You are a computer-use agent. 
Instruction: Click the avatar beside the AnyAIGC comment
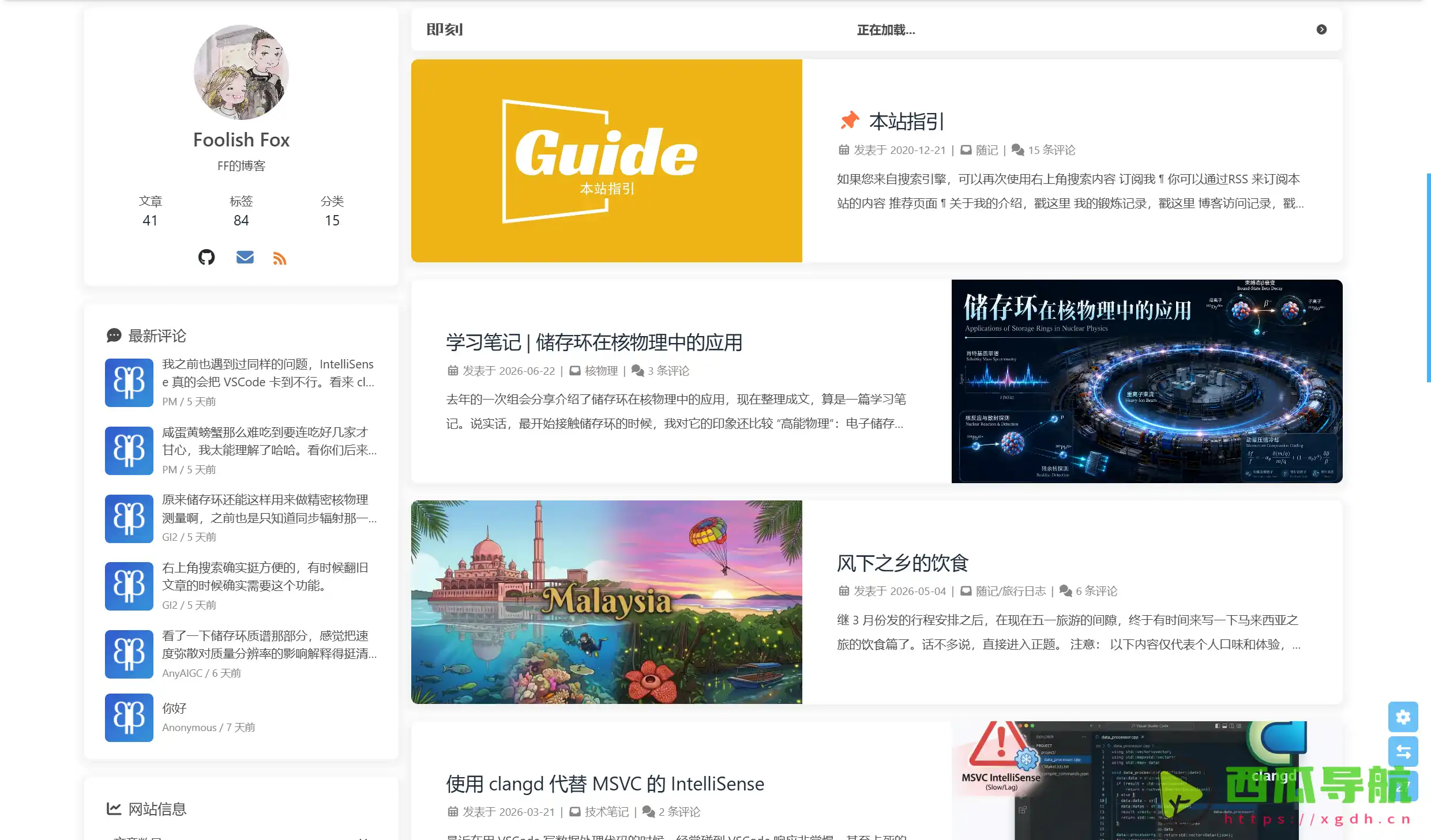click(x=129, y=654)
